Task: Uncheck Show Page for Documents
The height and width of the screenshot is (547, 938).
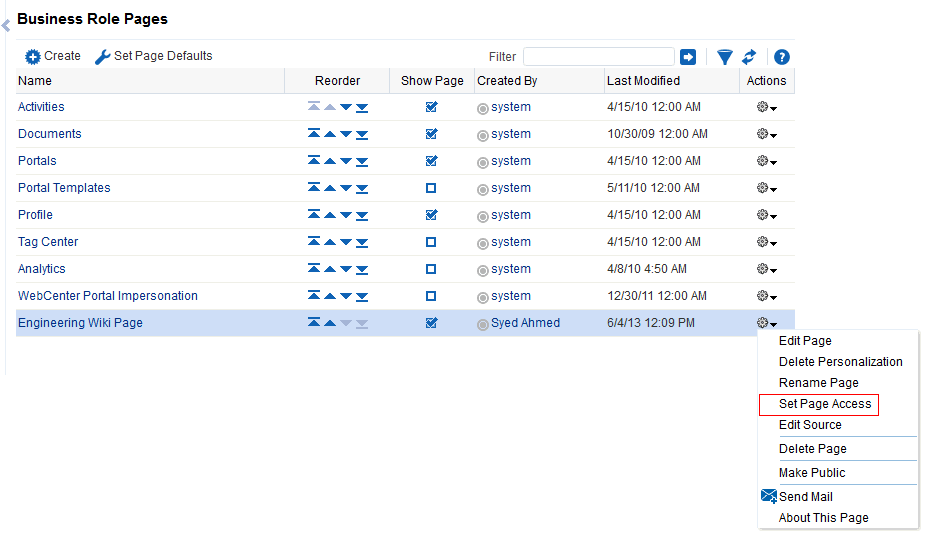Action: [431, 134]
